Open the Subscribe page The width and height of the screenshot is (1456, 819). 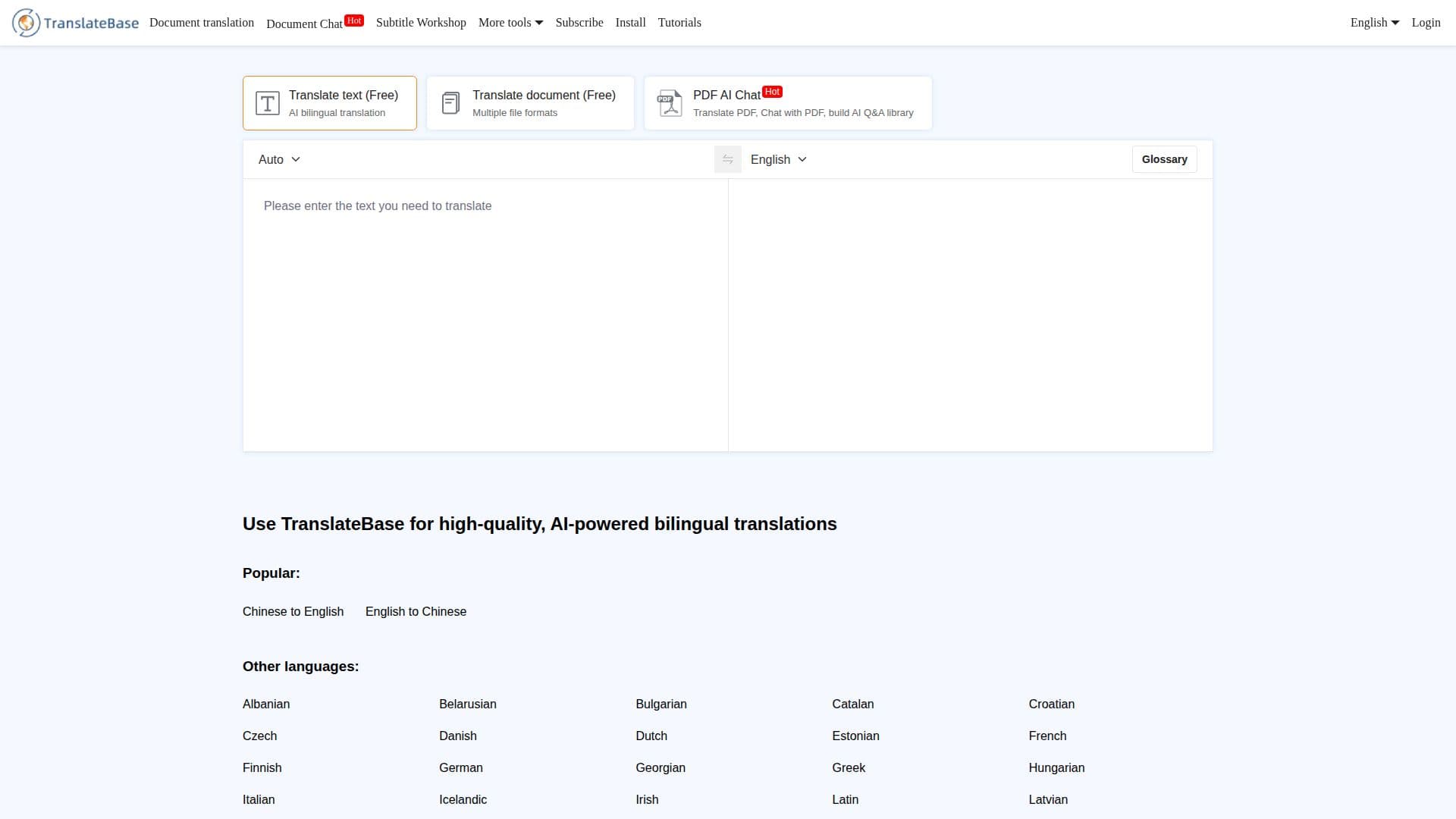(x=579, y=23)
